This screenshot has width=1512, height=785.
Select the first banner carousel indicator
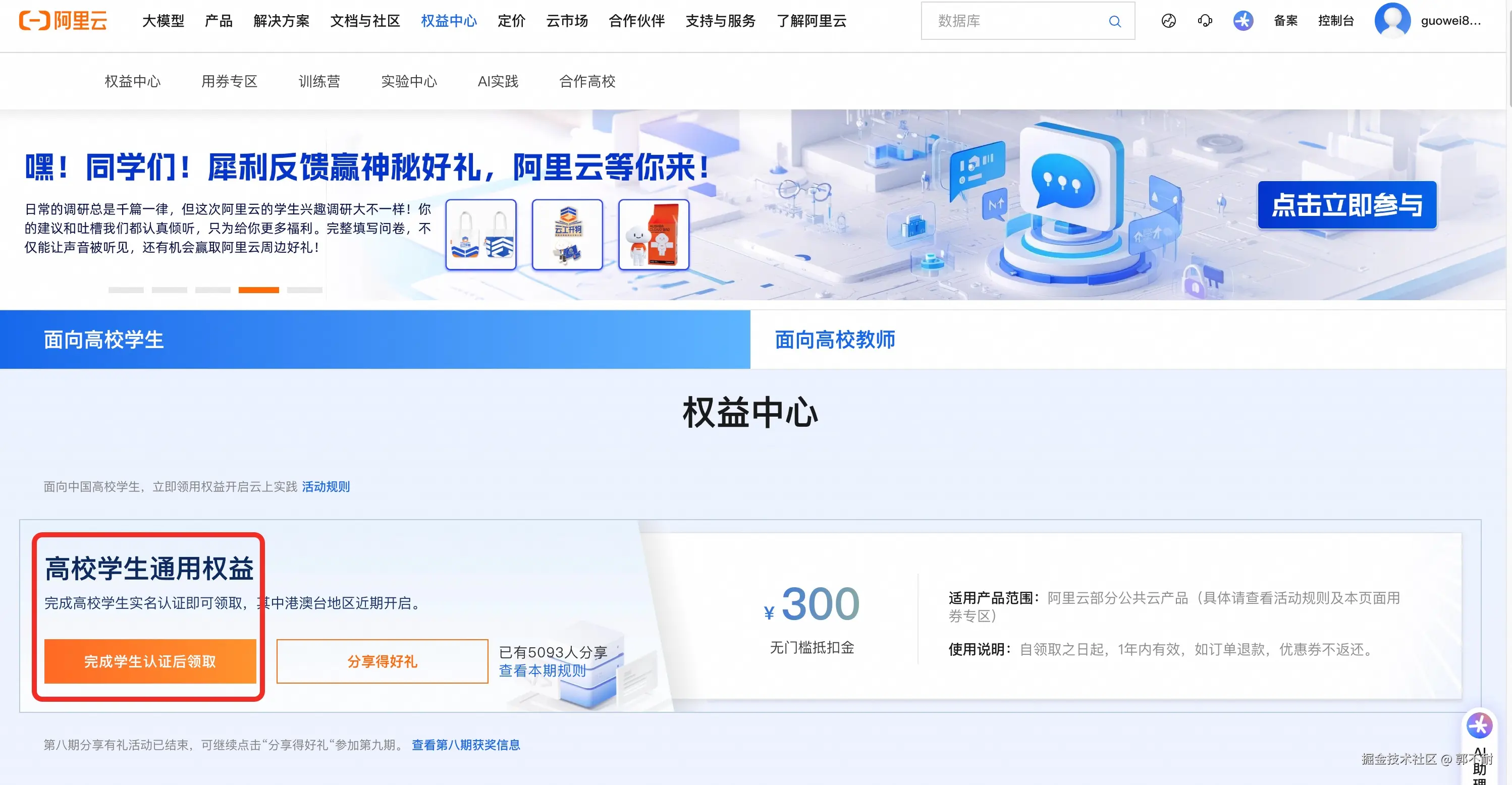(x=126, y=290)
